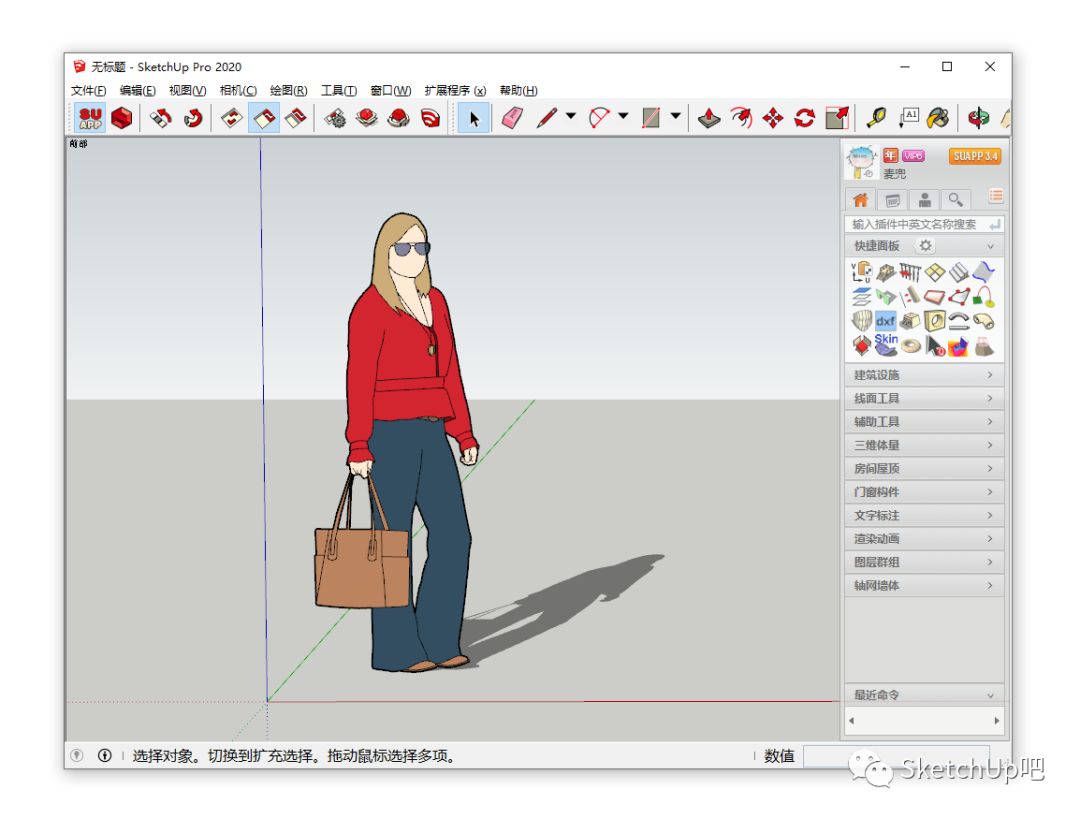Select the Offset tool
The width and height of the screenshot is (1080, 819).
click(x=741, y=118)
